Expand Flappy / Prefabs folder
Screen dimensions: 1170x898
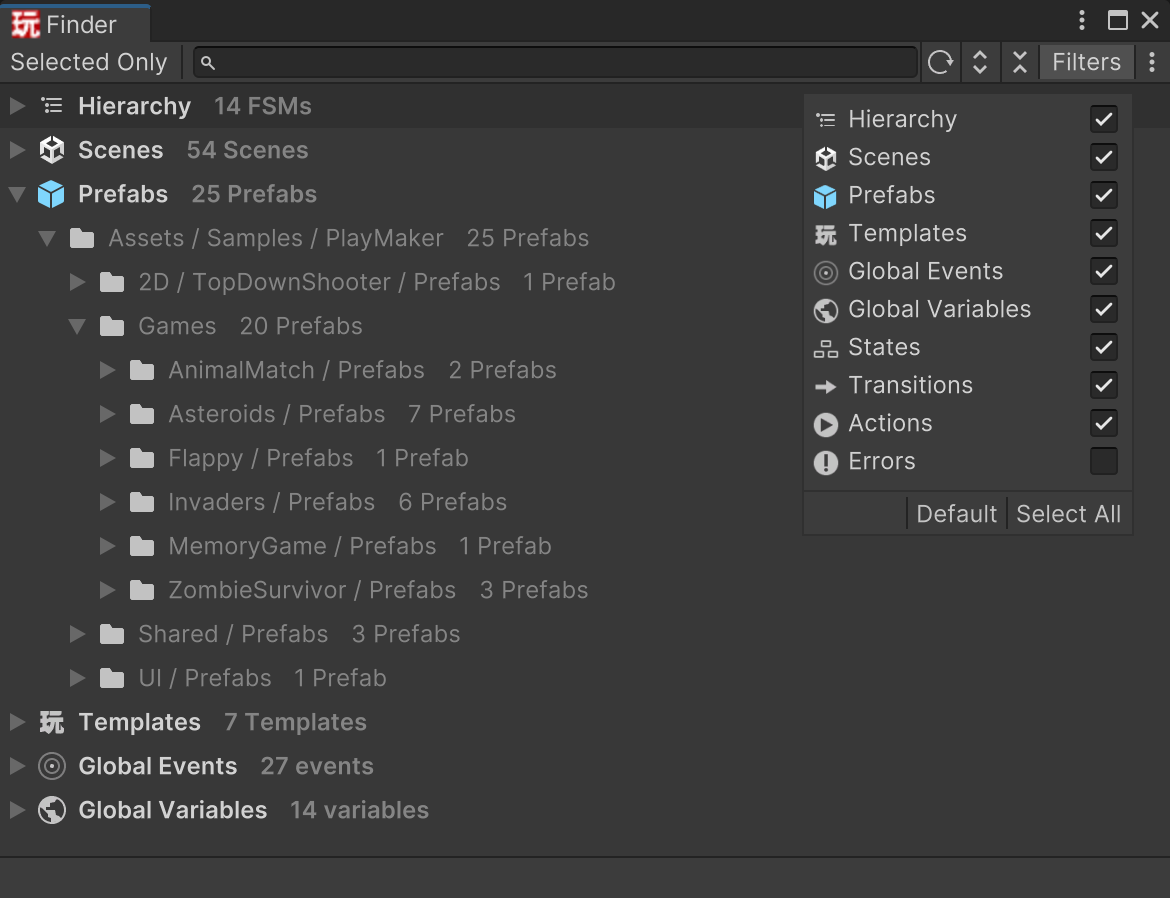click(x=107, y=458)
